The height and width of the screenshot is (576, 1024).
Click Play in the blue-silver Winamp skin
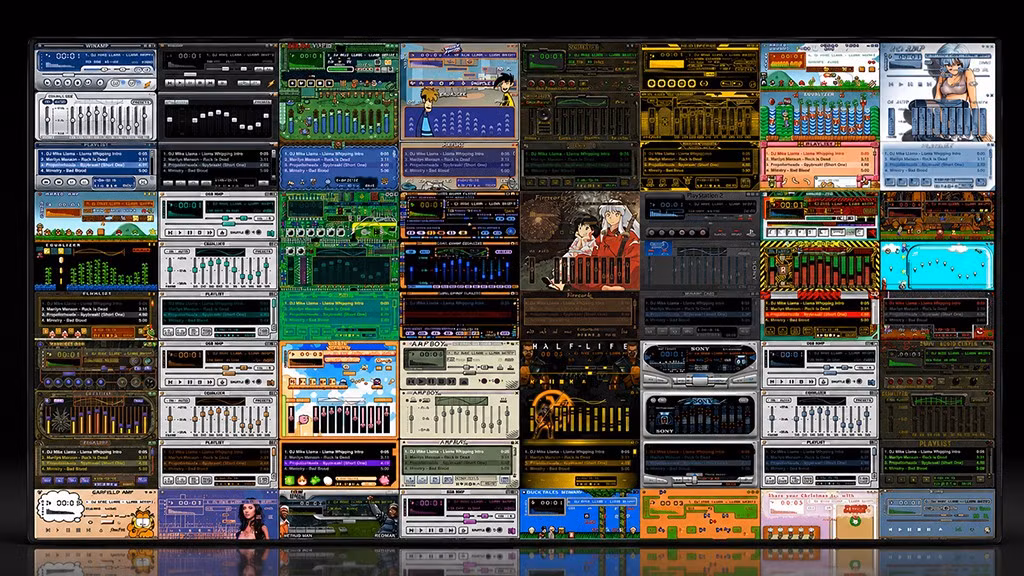(x=57, y=83)
